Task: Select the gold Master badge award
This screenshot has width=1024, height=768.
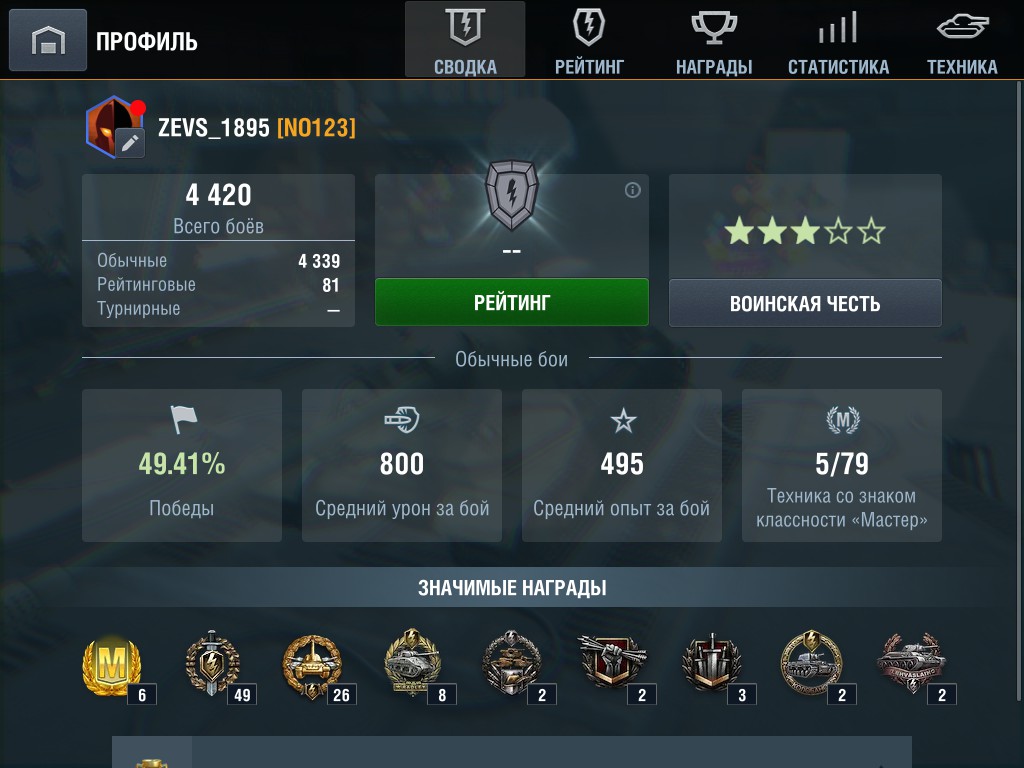Action: (x=112, y=665)
